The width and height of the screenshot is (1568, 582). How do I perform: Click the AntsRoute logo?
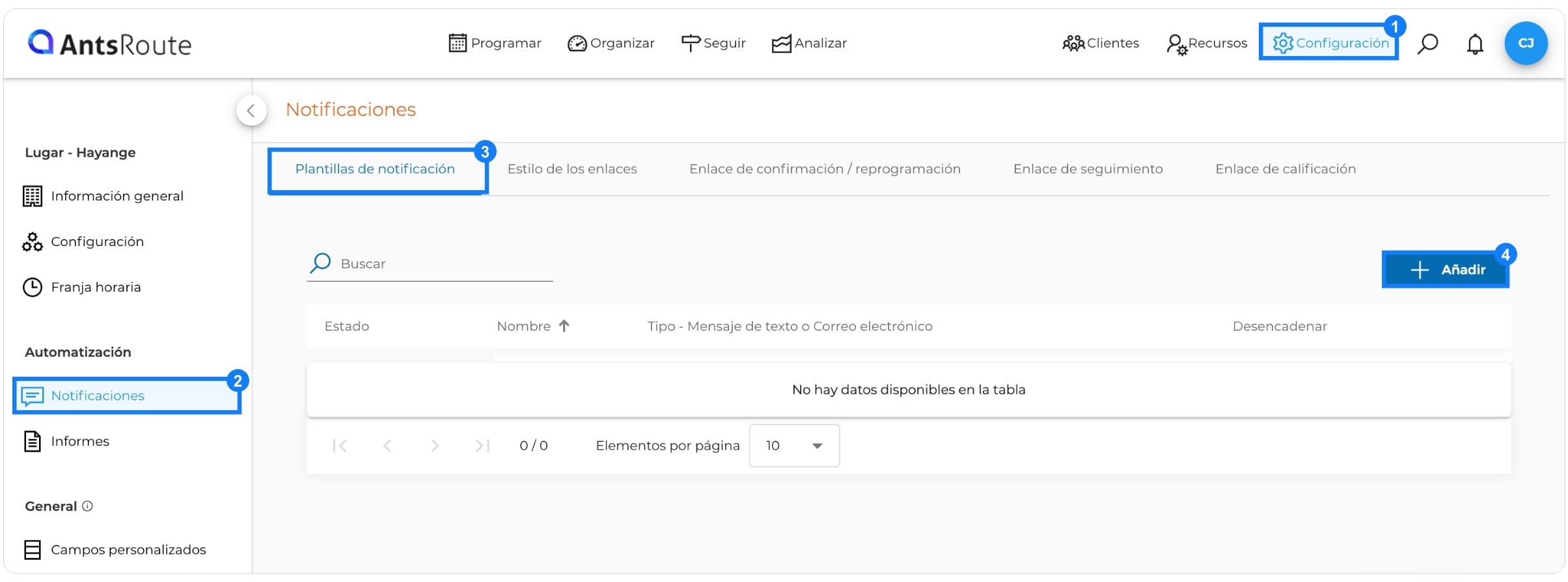click(109, 44)
